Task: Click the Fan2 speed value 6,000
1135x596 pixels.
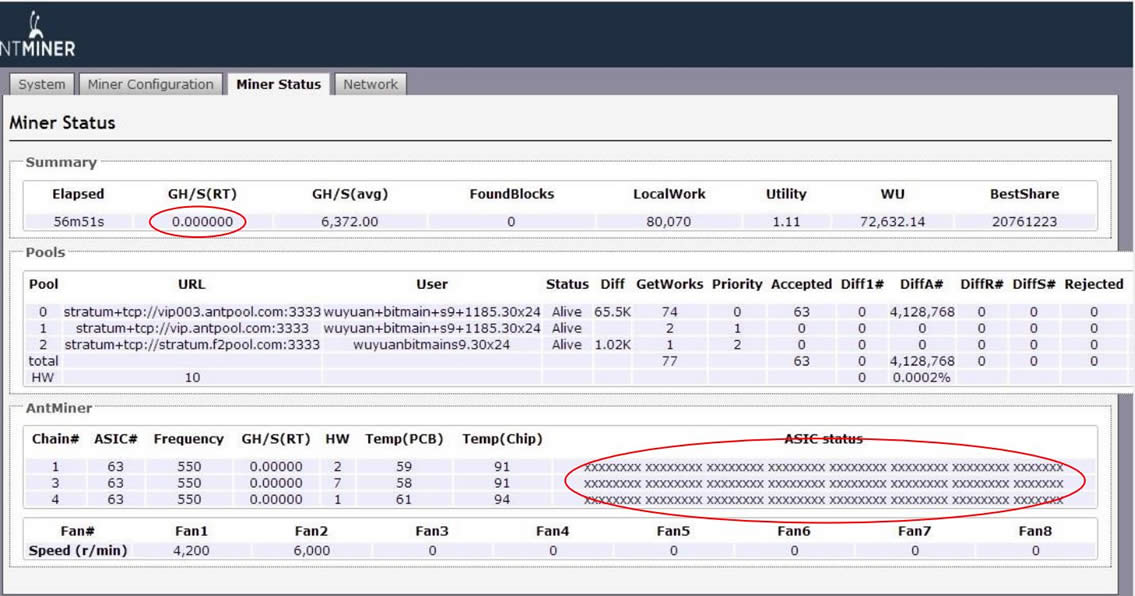Action: (x=312, y=551)
